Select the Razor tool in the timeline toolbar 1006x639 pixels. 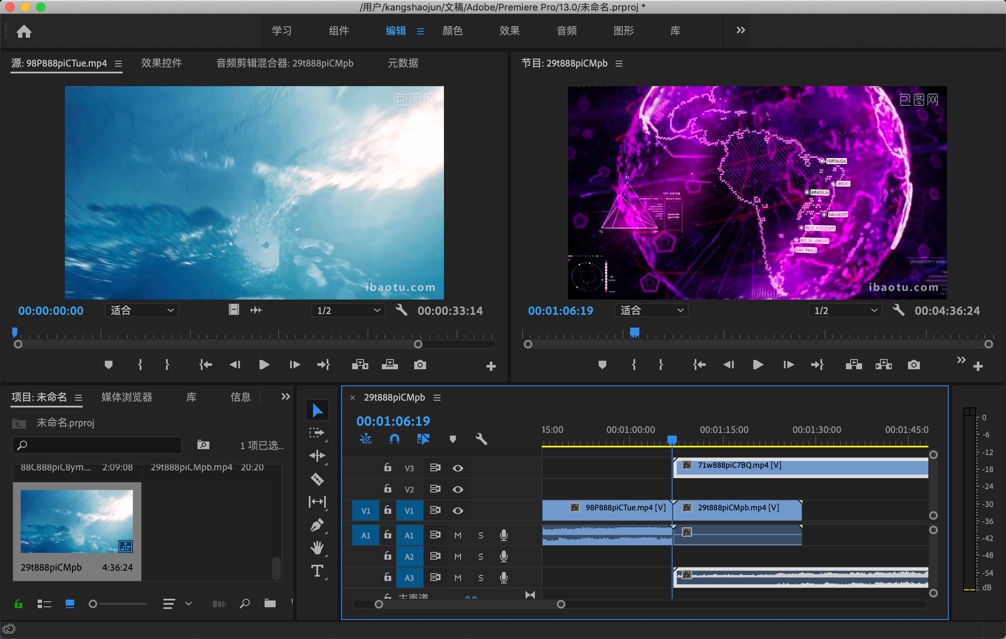pyautogui.click(x=318, y=478)
